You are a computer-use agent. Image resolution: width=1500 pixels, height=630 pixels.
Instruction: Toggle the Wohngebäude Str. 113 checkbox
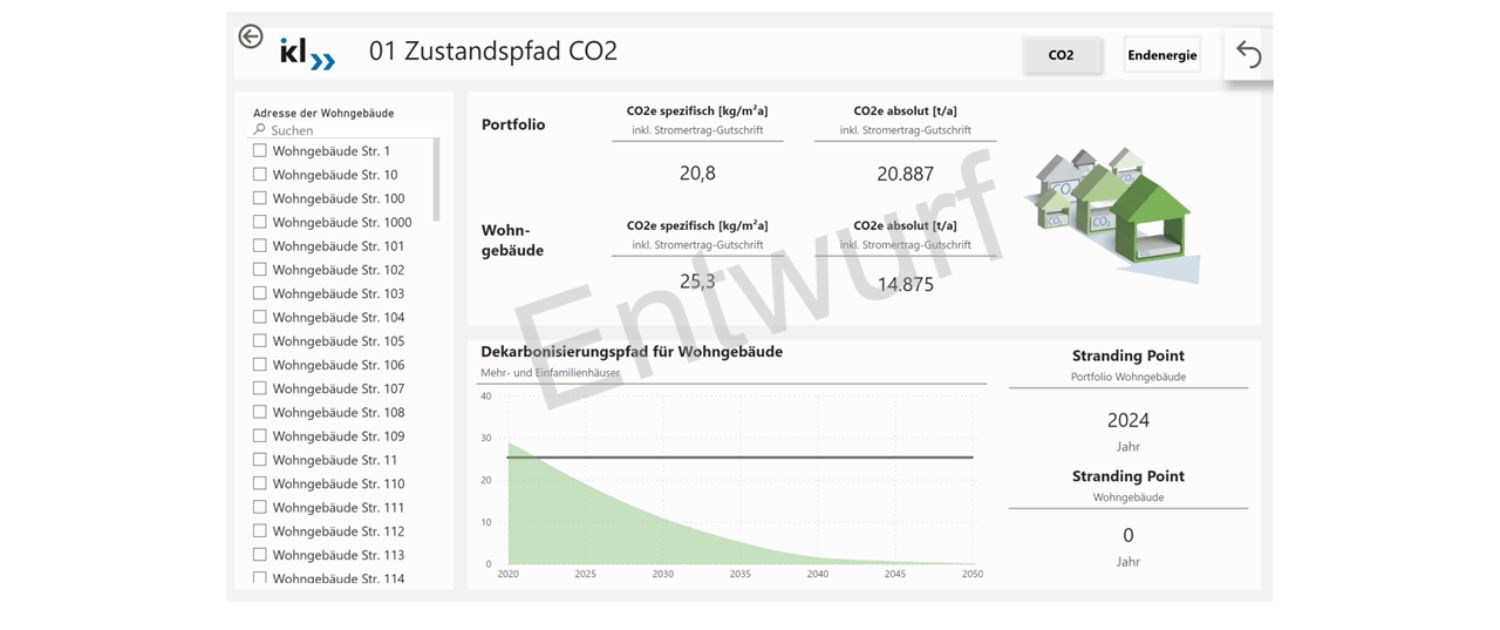coord(260,555)
